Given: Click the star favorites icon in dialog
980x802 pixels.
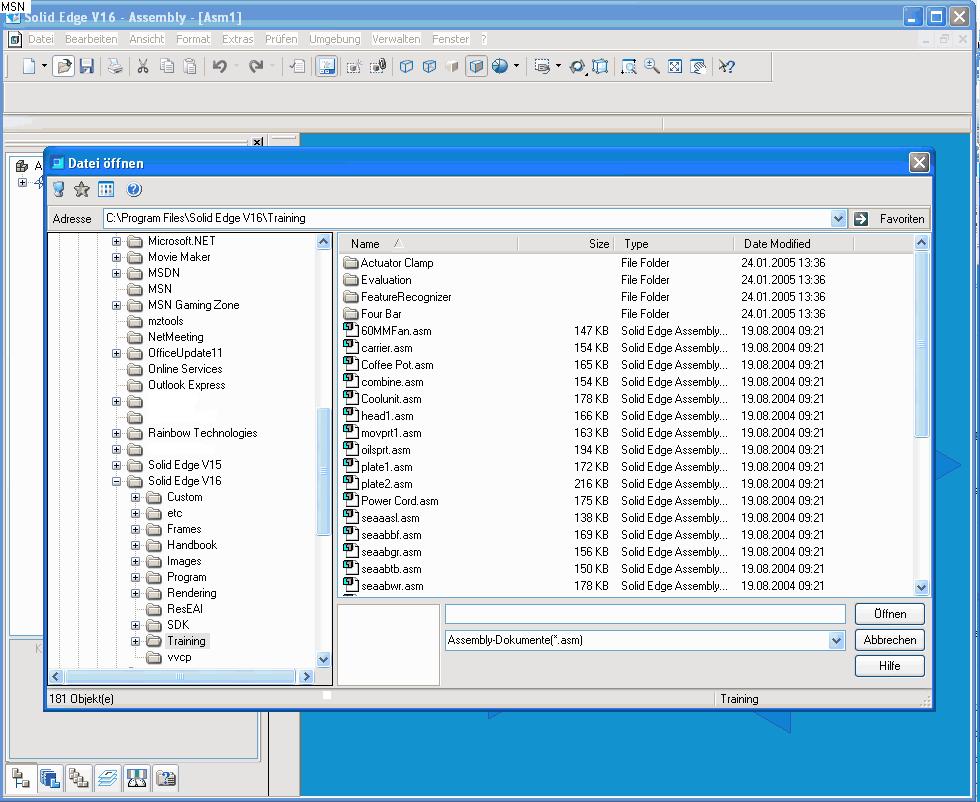Looking at the screenshot, I should point(82,189).
